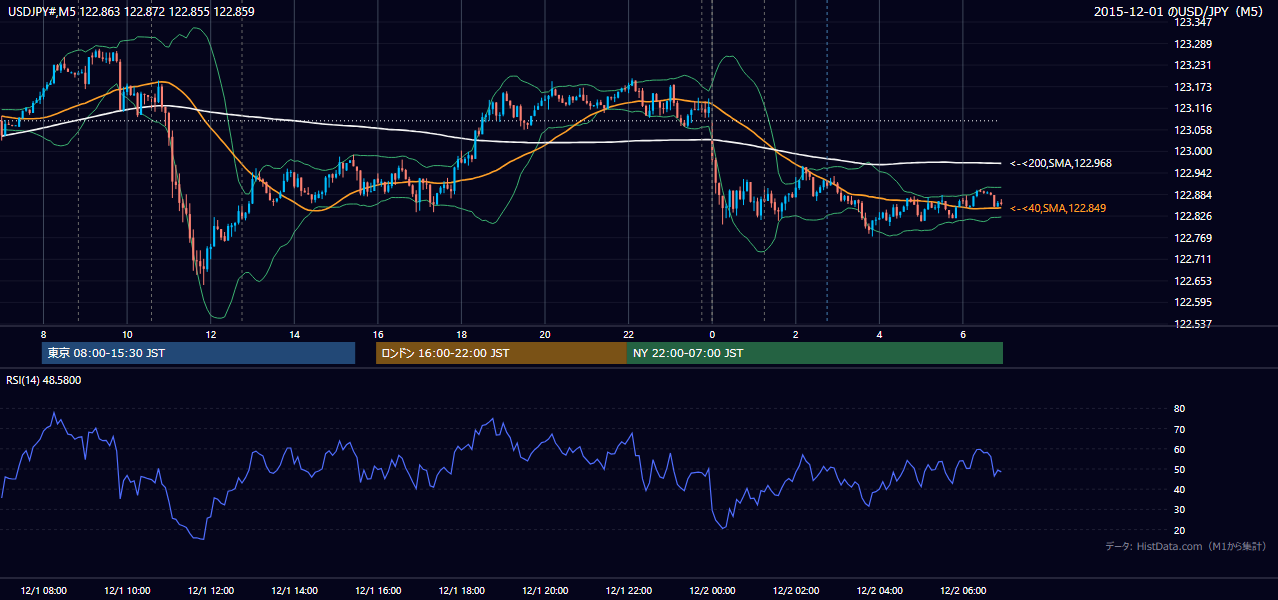Click bottom time label 12/1 10:00

point(127,591)
